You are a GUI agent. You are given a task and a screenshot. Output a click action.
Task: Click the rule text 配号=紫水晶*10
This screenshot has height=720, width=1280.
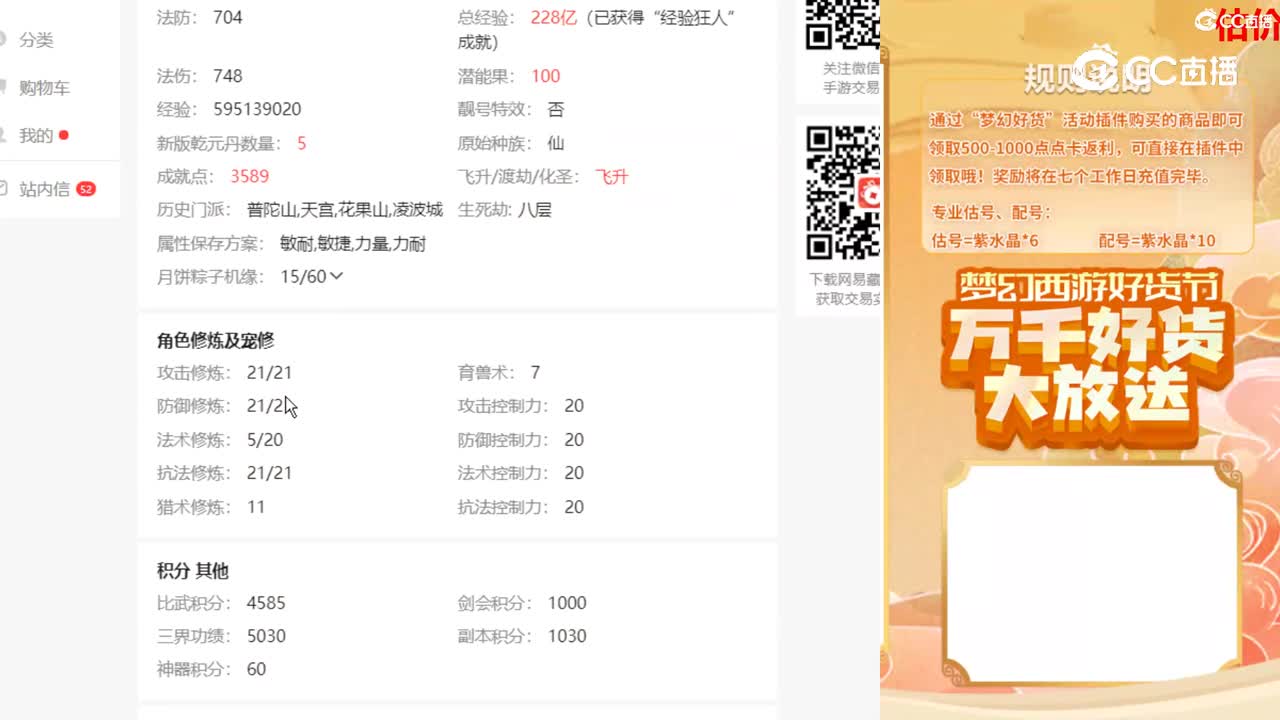pos(1157,240)
